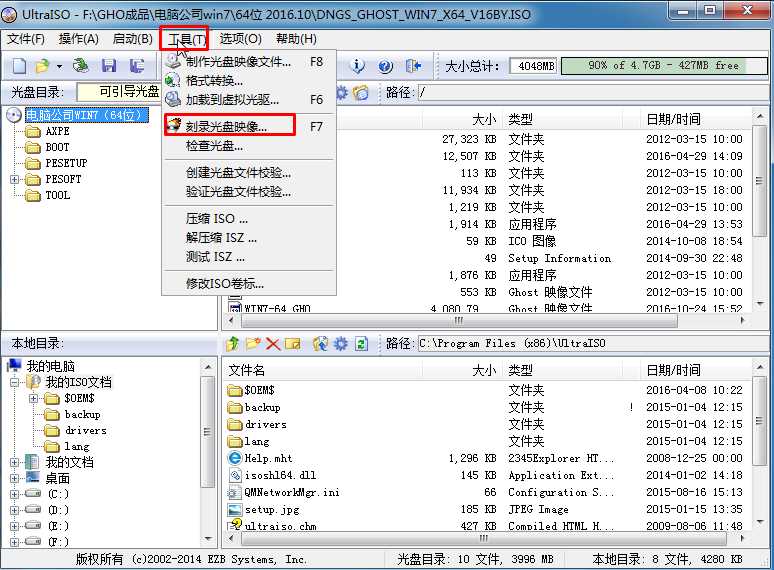This screenshot has width=774, height=570.
Task: Select the TOOL folder in tree
Action: (x=47, y=195)
